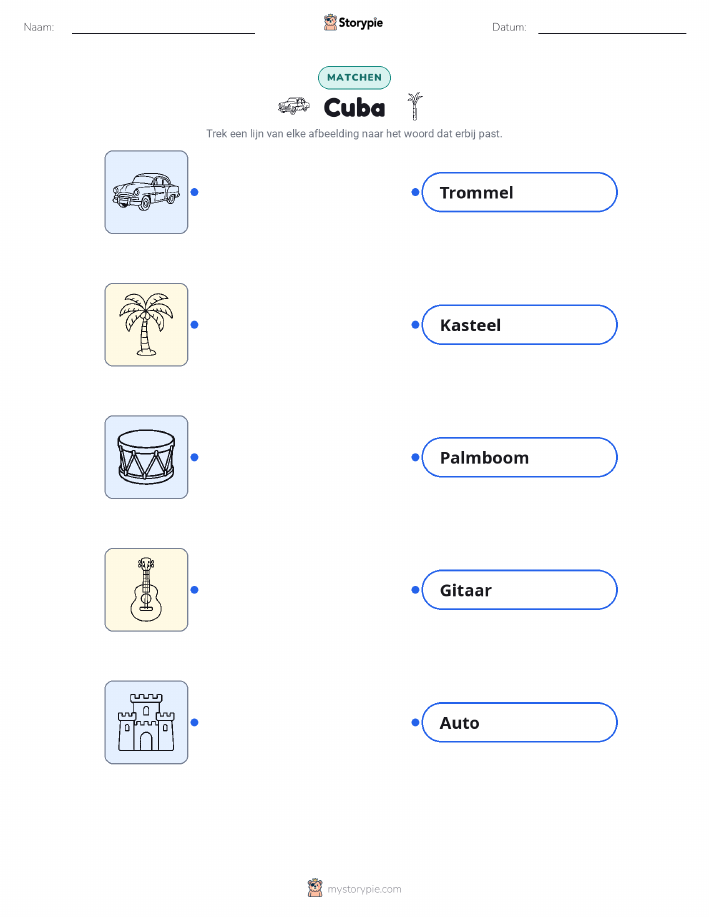Click the MATCHEN badge label

(354, 77)
